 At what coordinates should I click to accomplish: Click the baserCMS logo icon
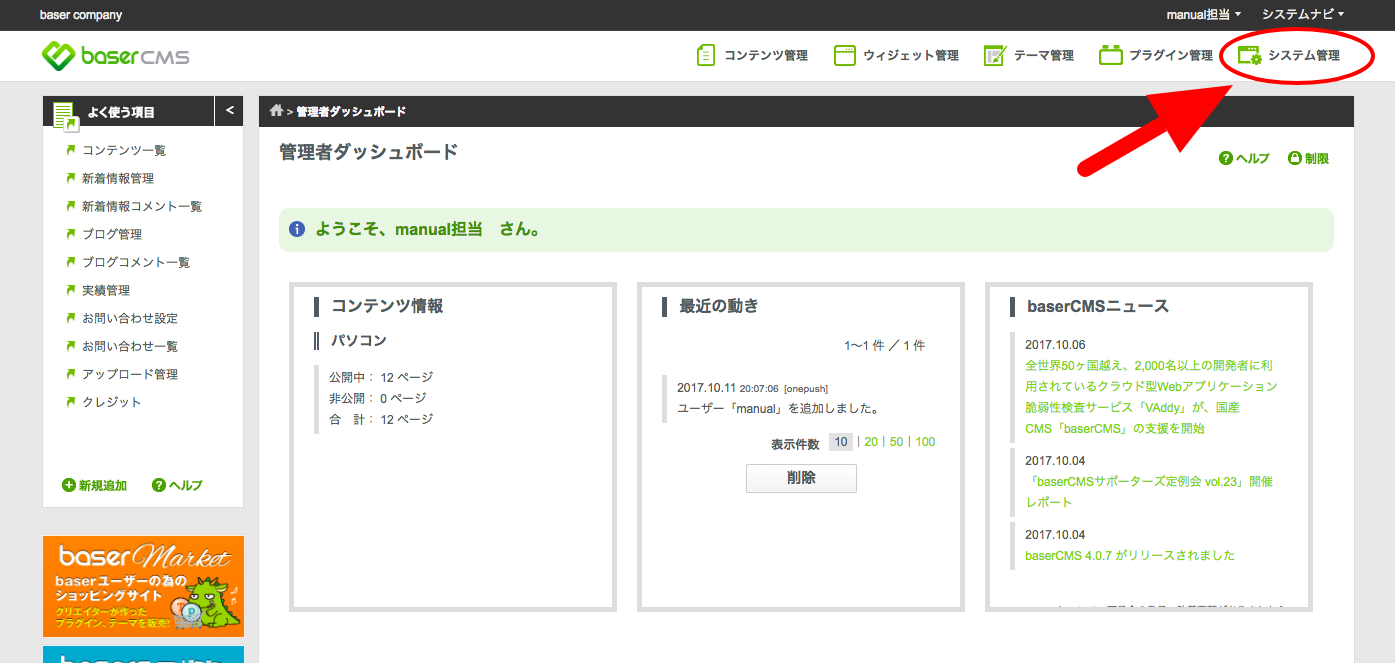coord(58,55)
